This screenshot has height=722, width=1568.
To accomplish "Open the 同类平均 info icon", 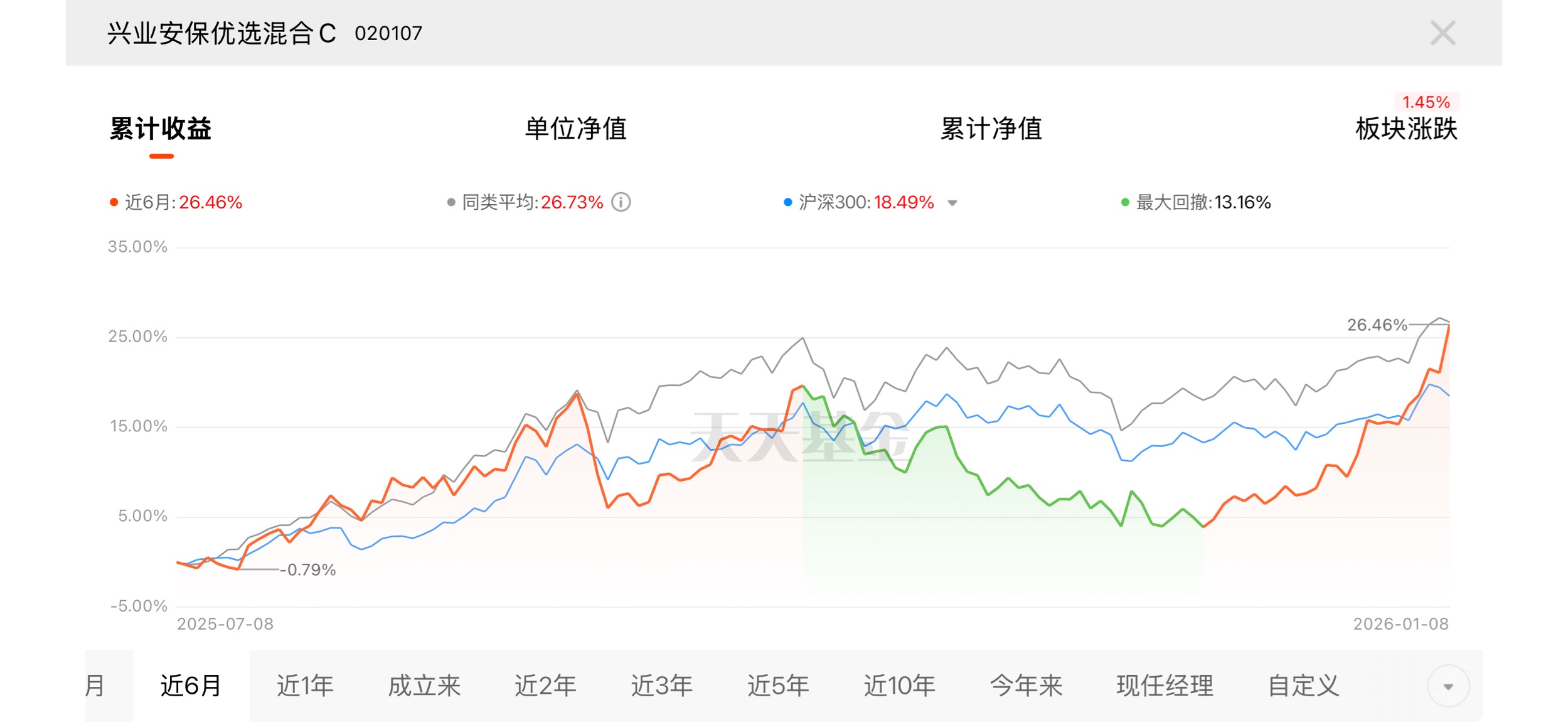I will (621, 202).
